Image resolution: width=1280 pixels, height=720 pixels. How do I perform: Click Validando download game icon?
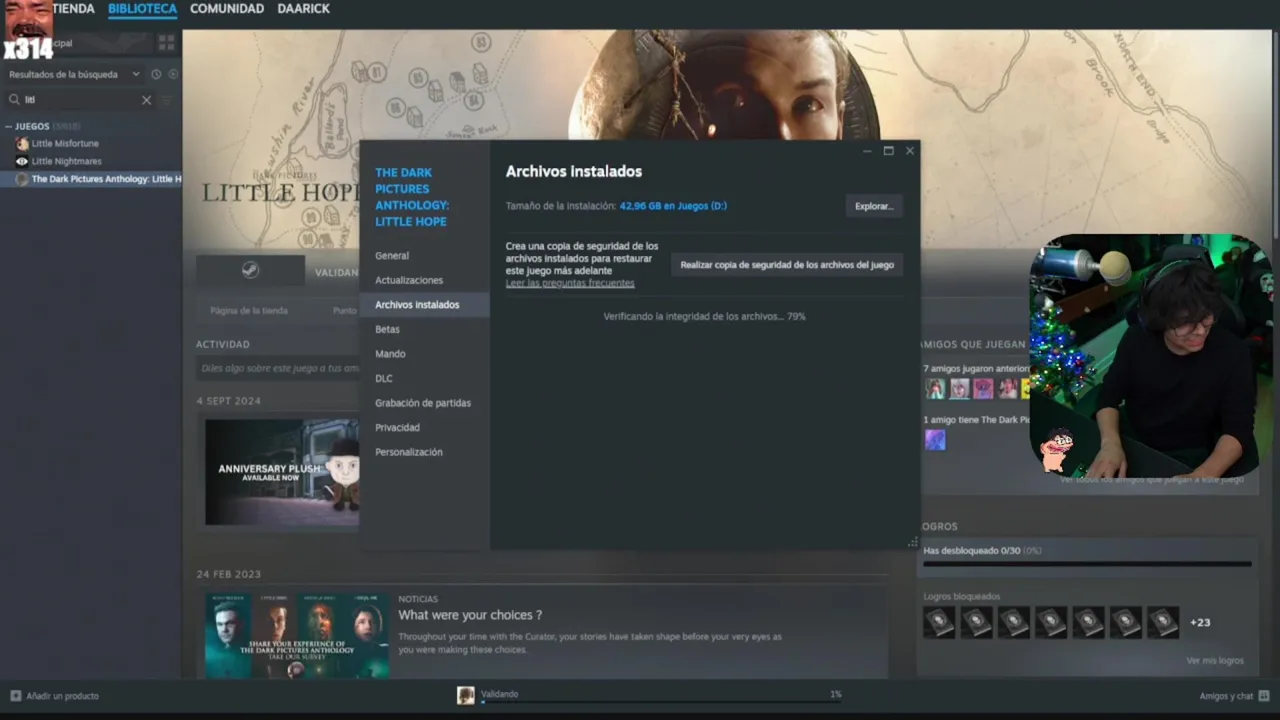[466, 696]
